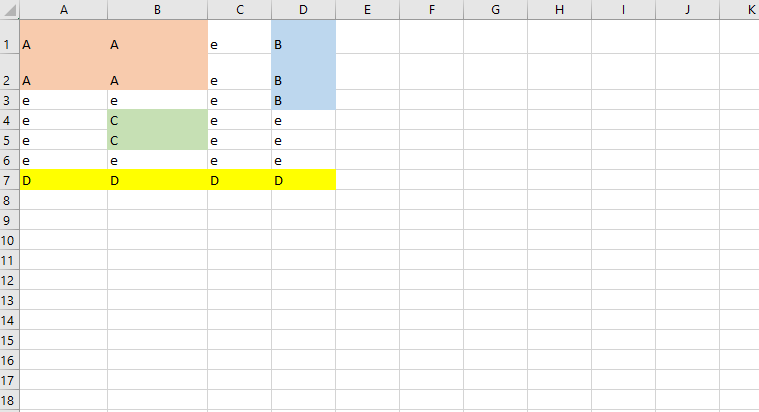Click the Select All corner triangle
Image resolution: width=759 pixels, height=412 pixels.
[10, 10]
